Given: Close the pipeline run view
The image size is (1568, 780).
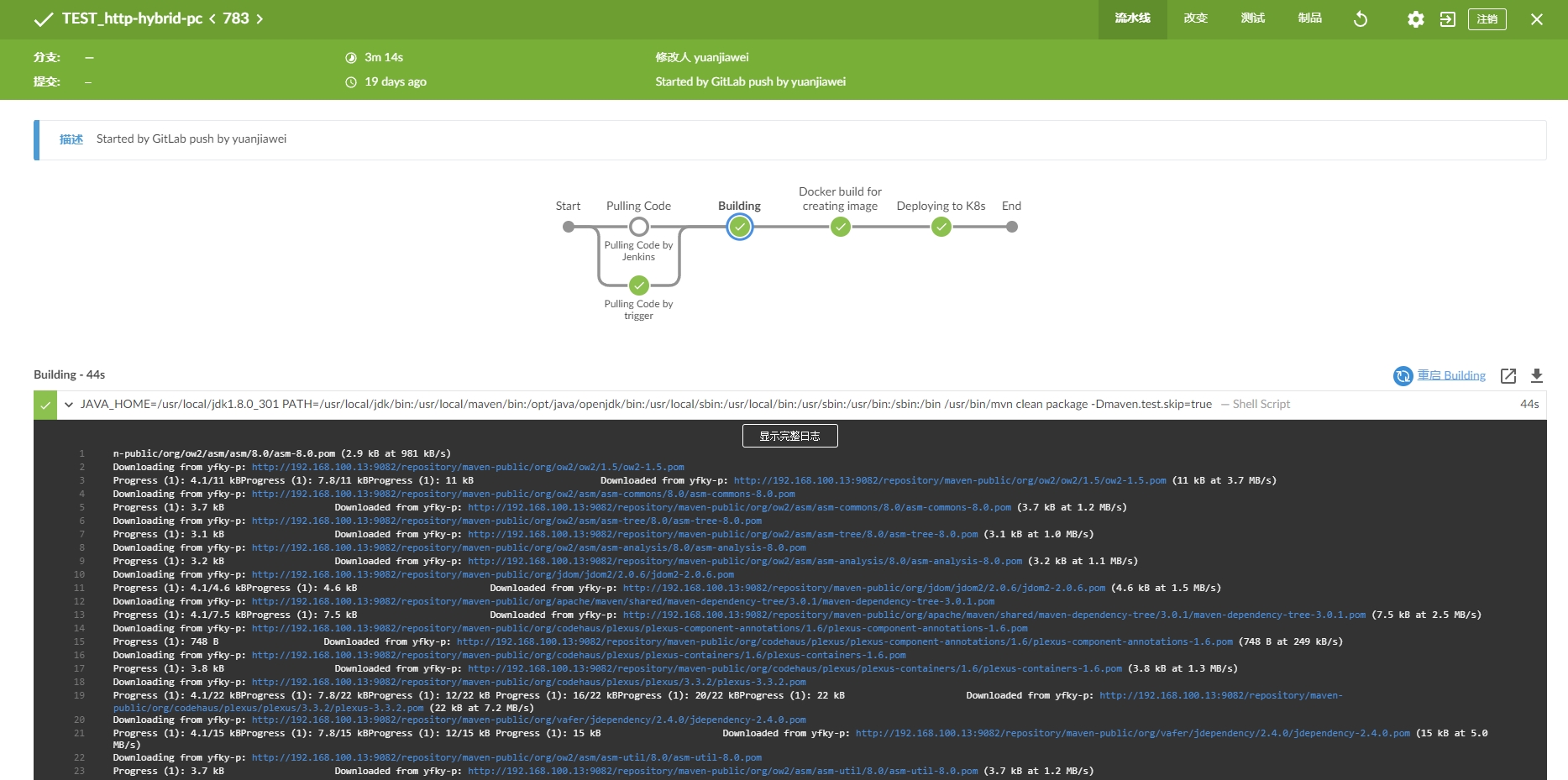Looking at the screenshot, I should 1537,19.
